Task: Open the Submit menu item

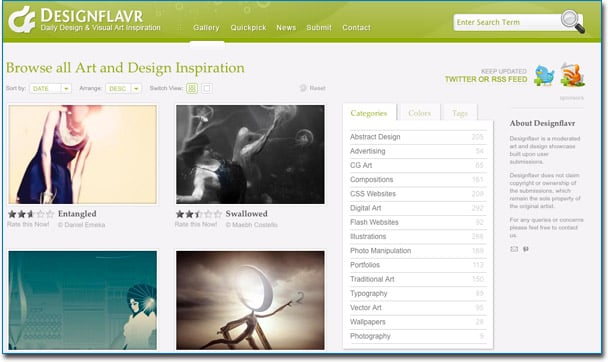Action: tap(319, 28)
